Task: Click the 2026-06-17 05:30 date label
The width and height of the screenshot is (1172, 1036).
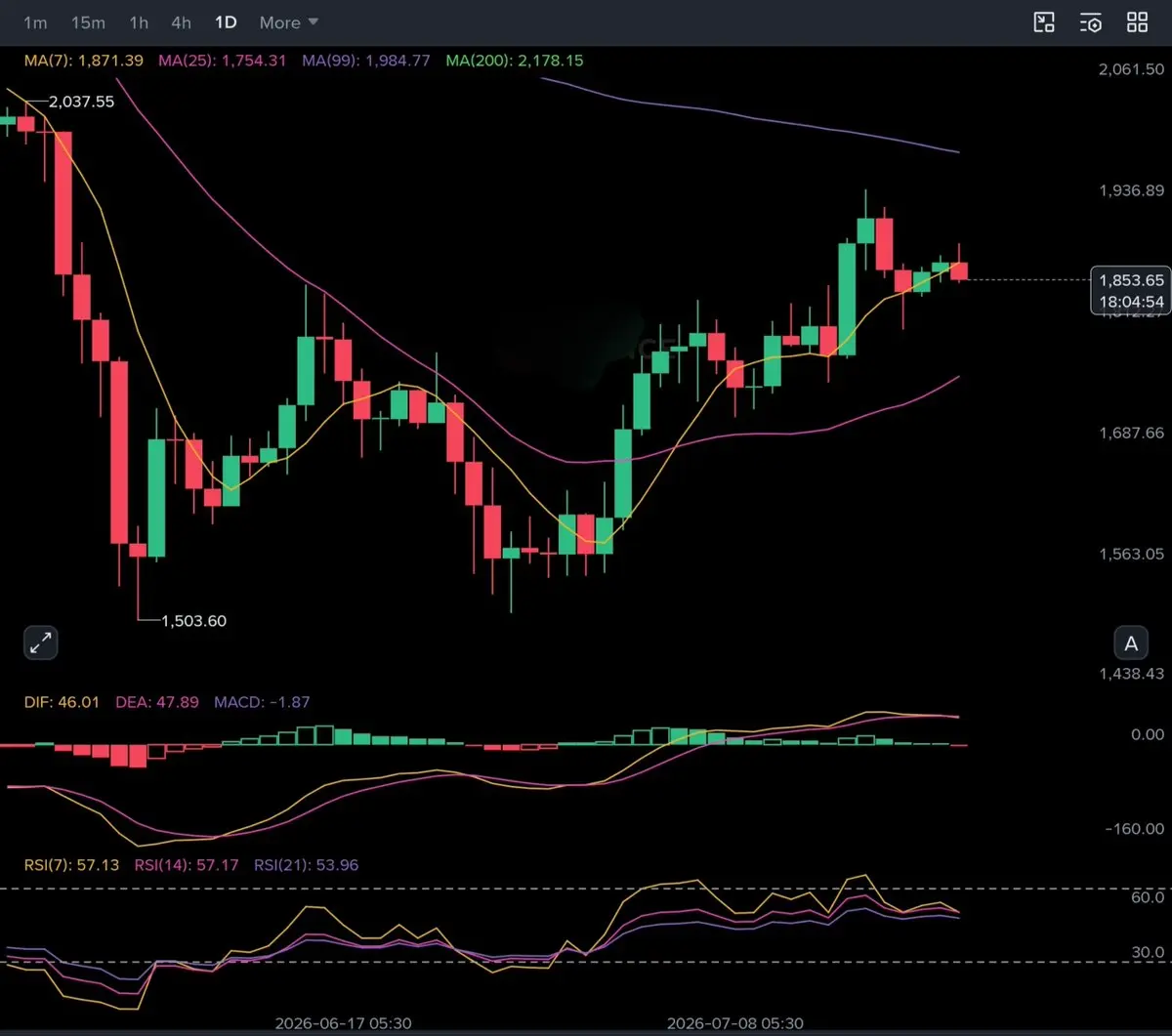Action: pos(343,1023)
